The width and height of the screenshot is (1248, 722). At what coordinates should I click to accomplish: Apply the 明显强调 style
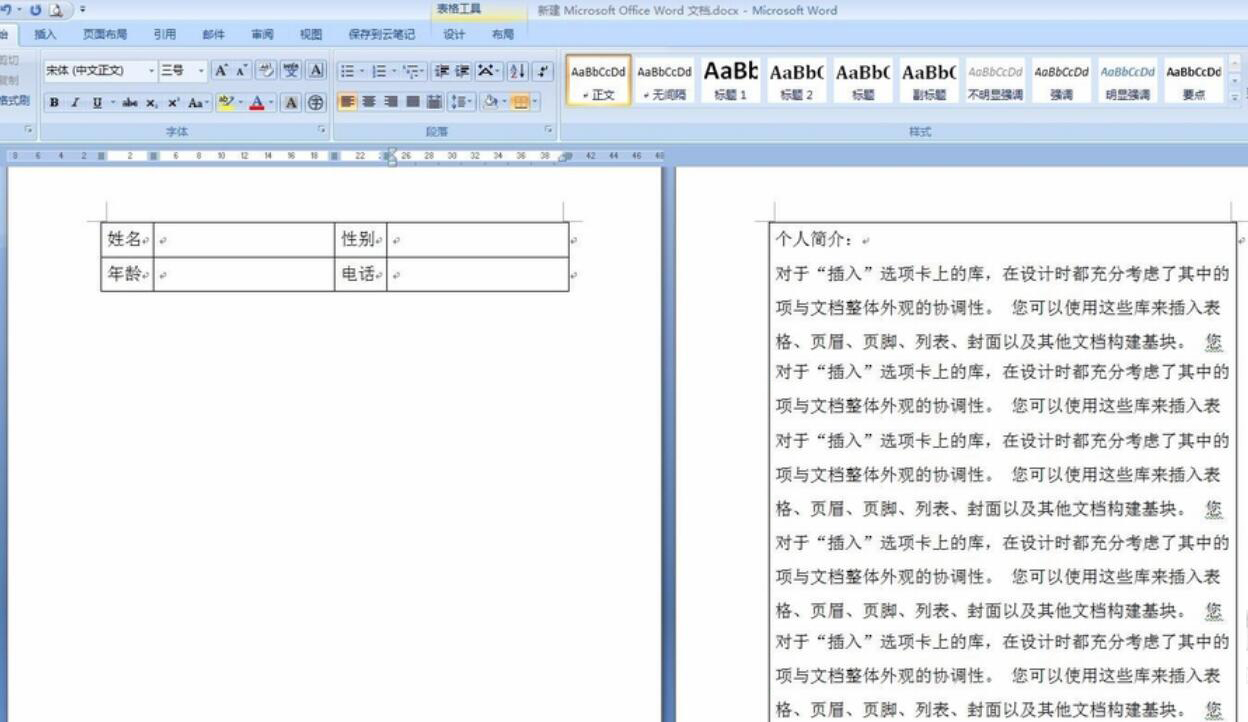pyautogui.click(x=1127, y=80)
